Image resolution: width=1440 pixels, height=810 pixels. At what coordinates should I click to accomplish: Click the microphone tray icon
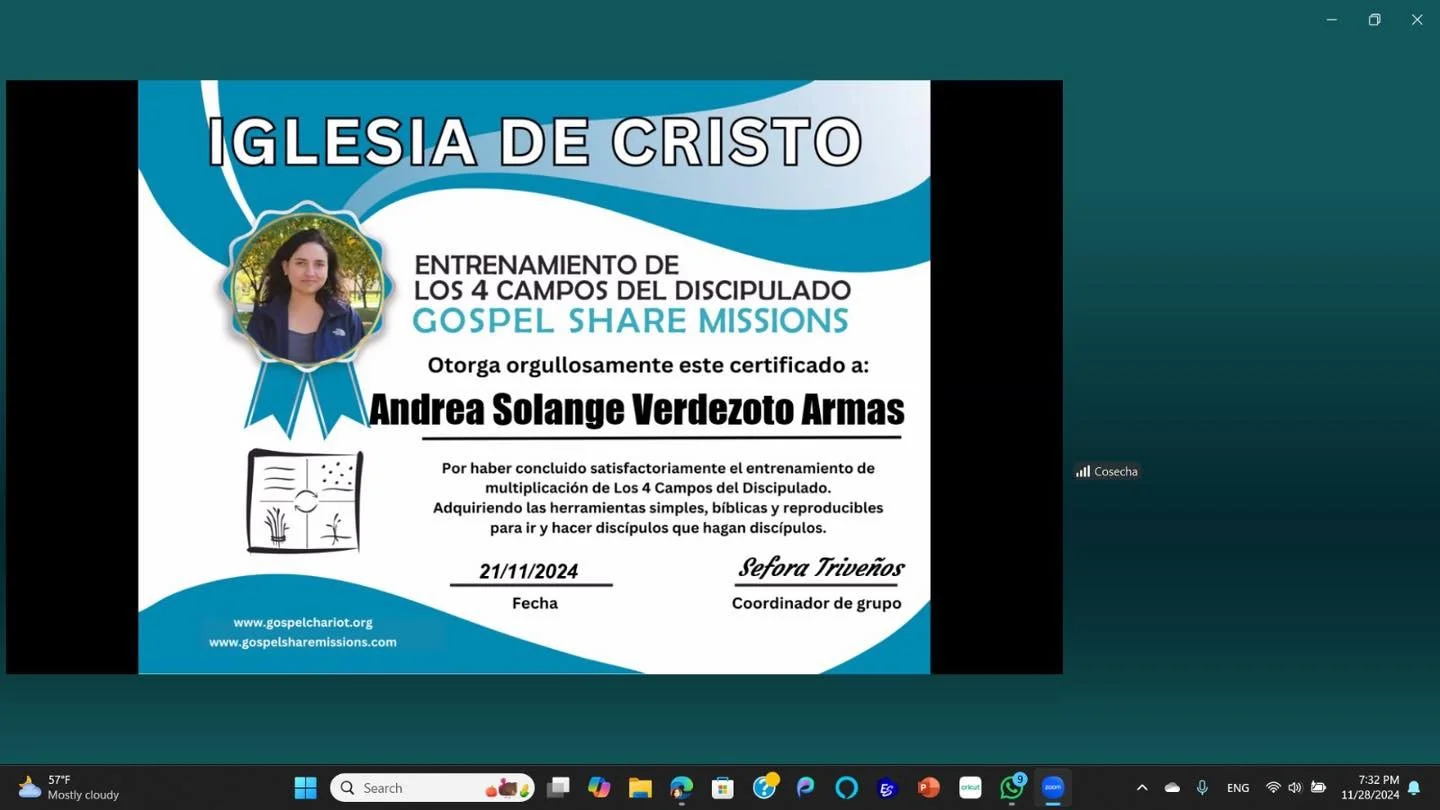coord(1202,788)
